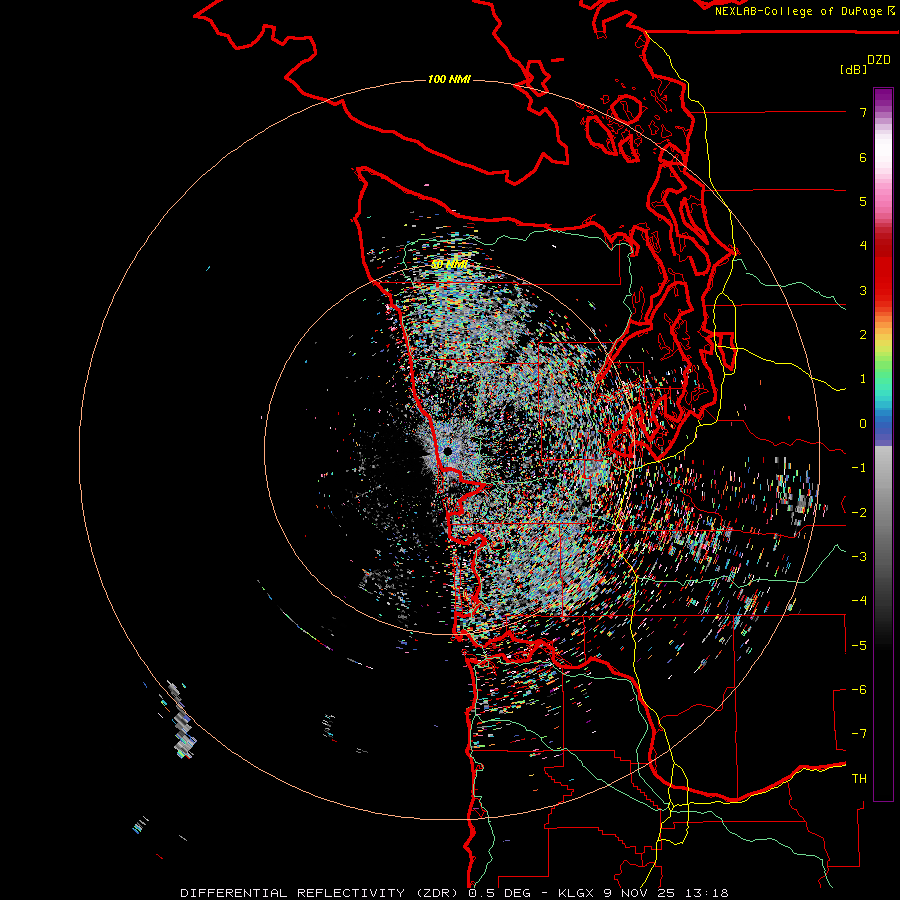
Task: Click the 4 value on the dB scale
Action: [x=863, y=246]
